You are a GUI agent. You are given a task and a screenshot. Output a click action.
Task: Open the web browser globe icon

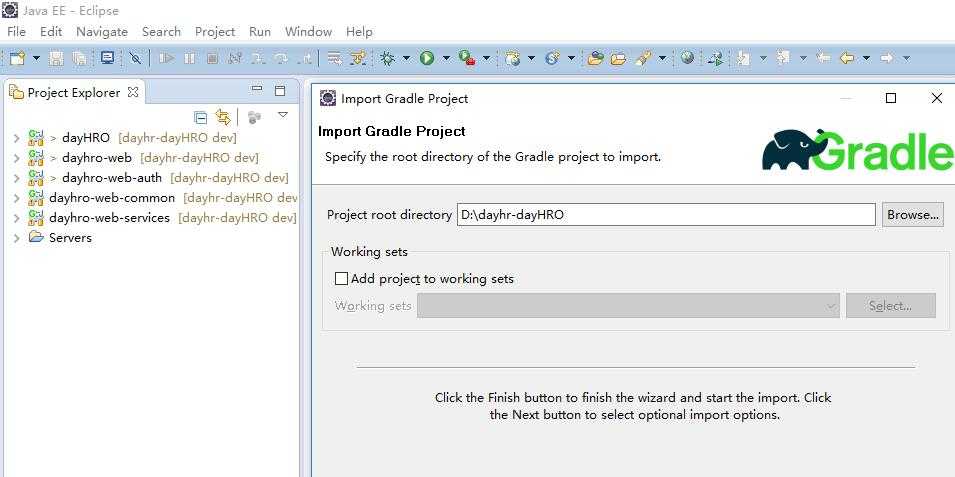click(687, 59)
